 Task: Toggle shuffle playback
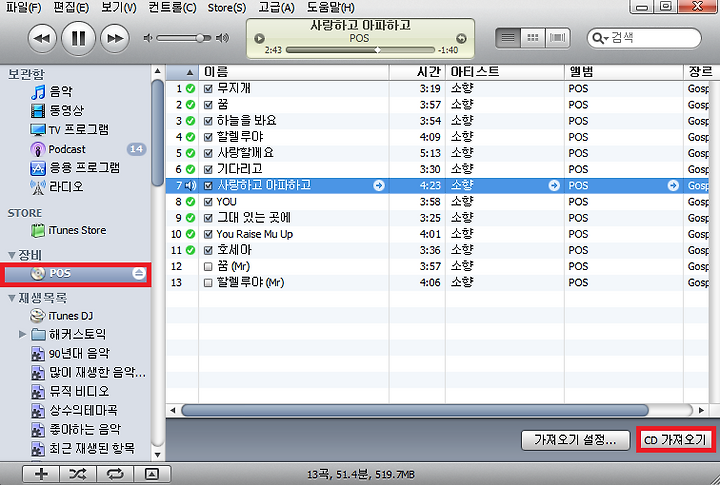pyautogui.click(x=78, y=474)
